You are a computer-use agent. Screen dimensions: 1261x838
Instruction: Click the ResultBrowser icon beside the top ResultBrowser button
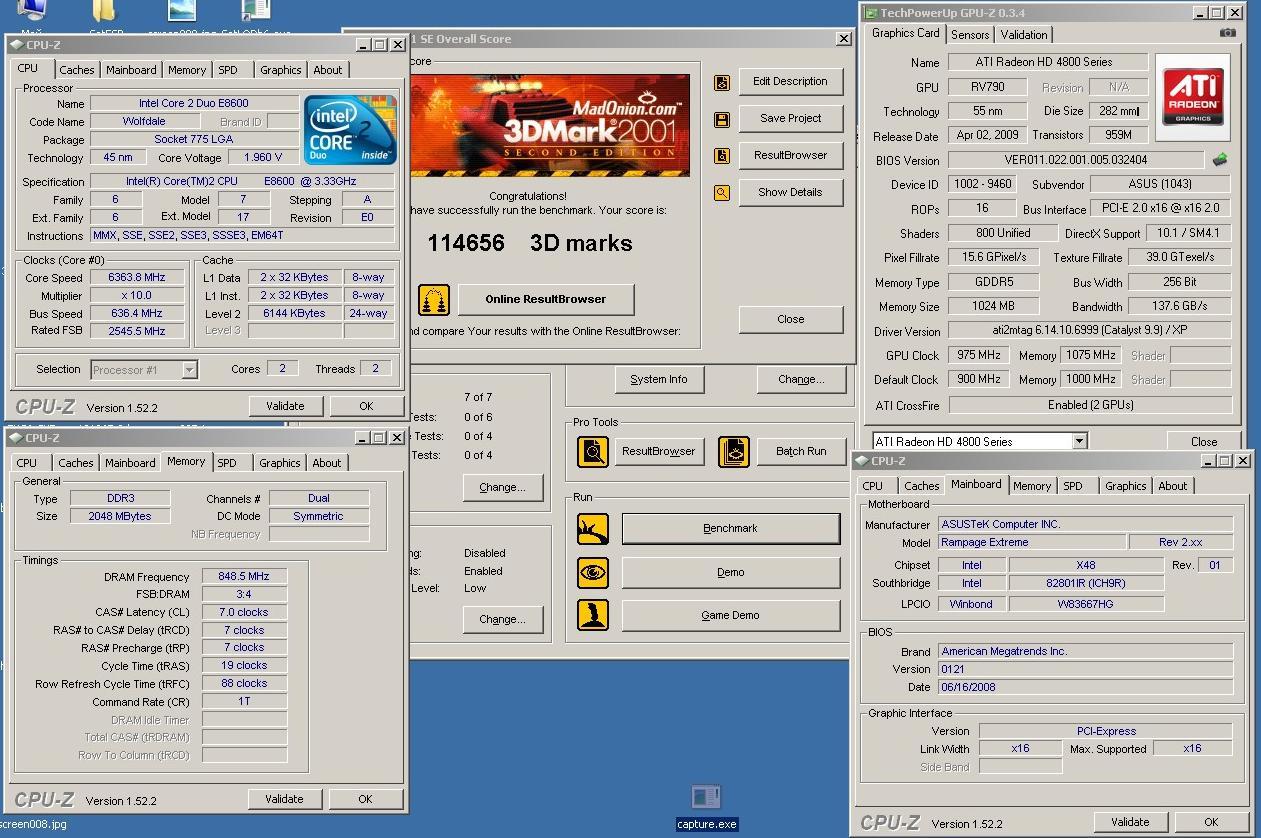722,156
